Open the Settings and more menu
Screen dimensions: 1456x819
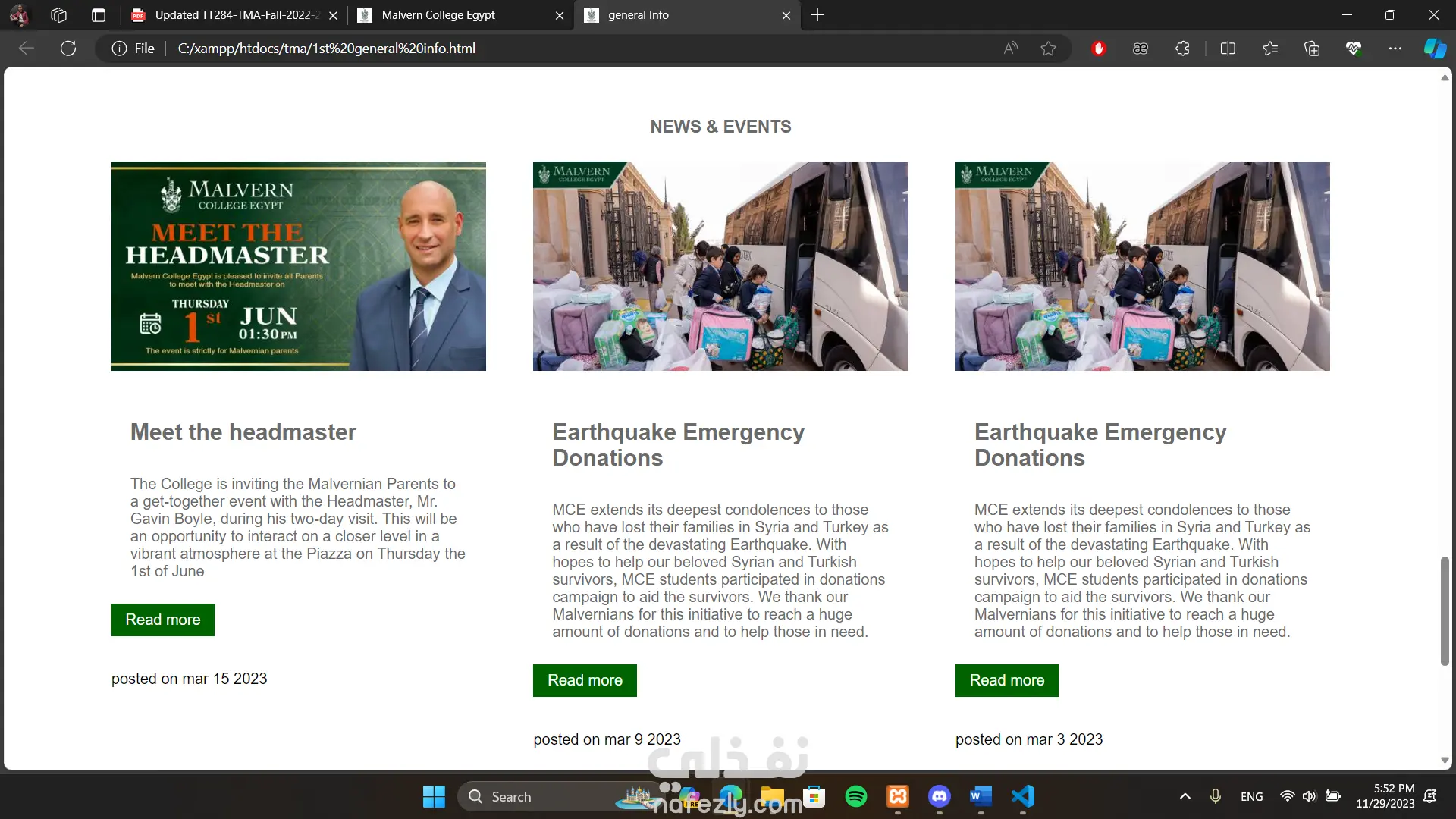click(x=1395, y=49)
